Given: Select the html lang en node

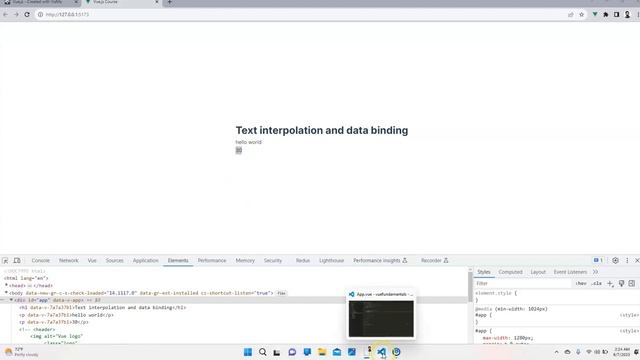Looking at the screenshot, I should (x=26, y=278).
